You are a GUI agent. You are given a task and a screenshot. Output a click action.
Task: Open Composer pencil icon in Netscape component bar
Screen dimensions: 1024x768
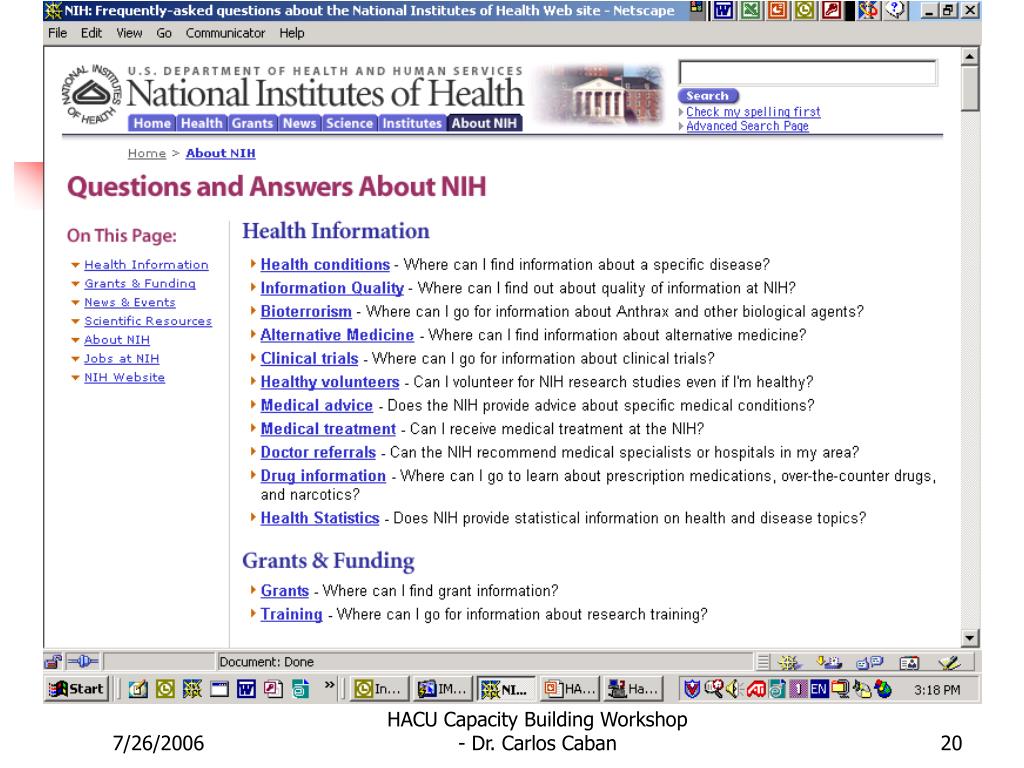pyautogui.click(x=949, y=663)
